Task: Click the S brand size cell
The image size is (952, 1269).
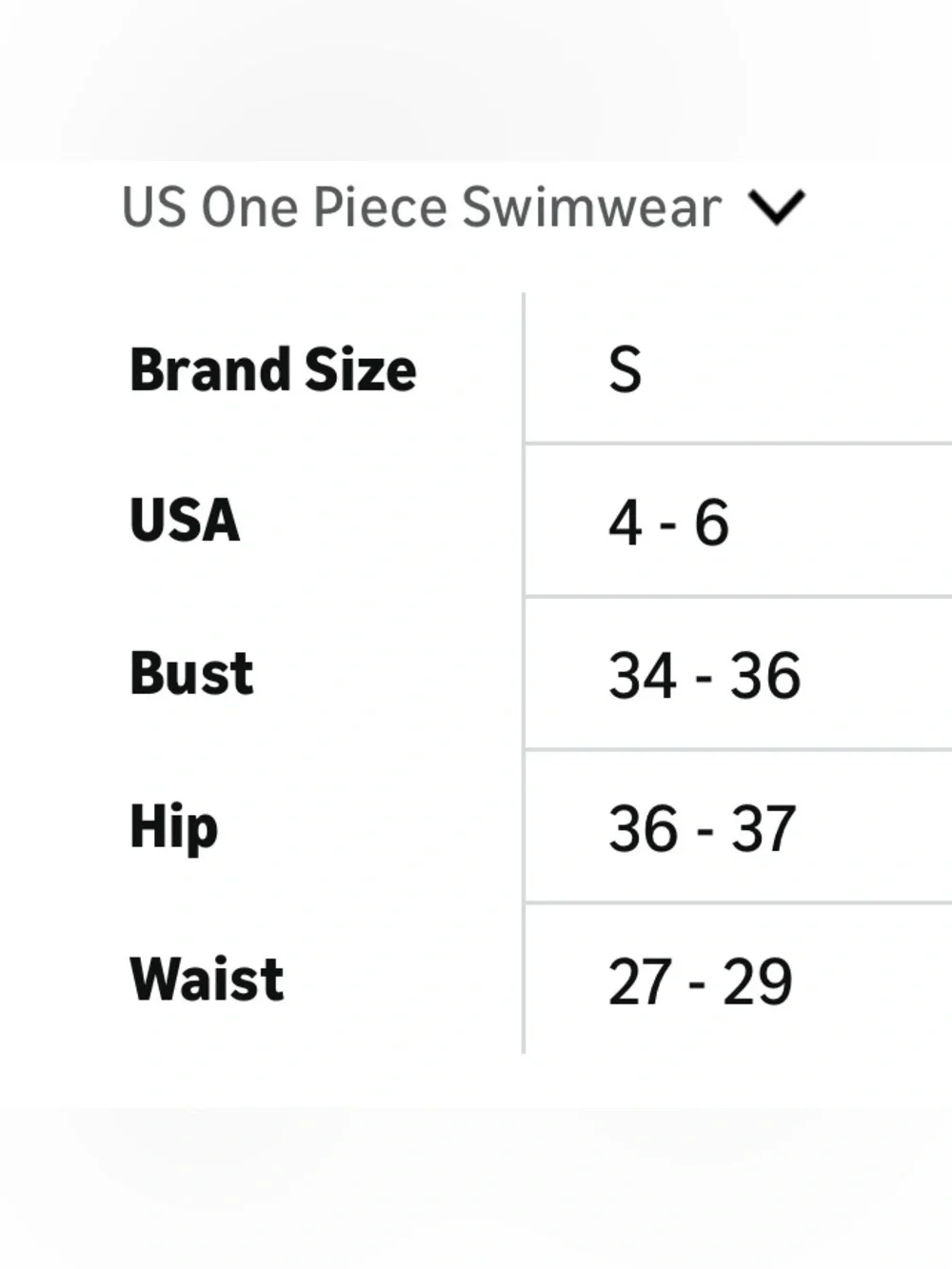Action: tap(625, 369)
